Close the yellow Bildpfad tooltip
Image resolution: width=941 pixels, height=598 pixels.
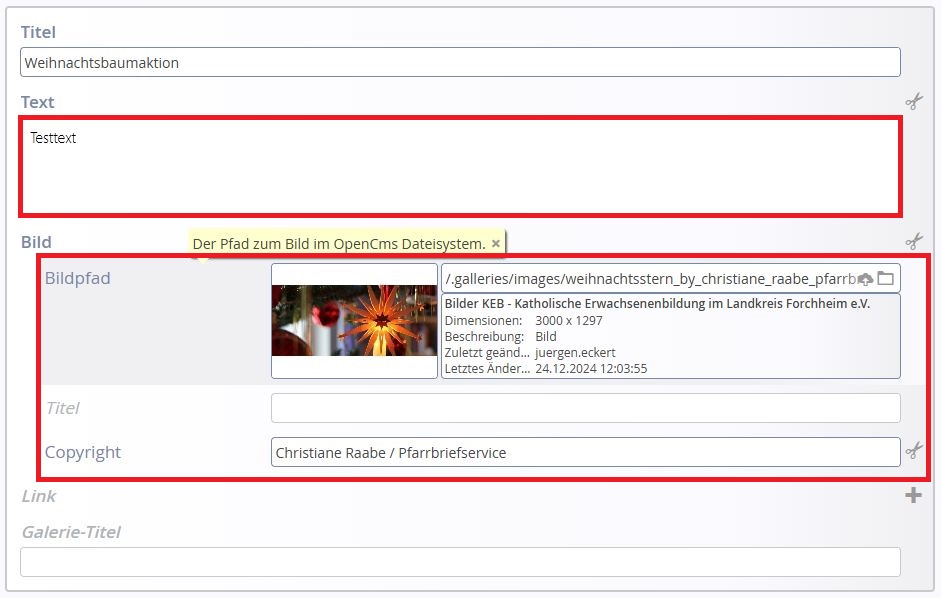pyautogui.click(x=496, y=243)
